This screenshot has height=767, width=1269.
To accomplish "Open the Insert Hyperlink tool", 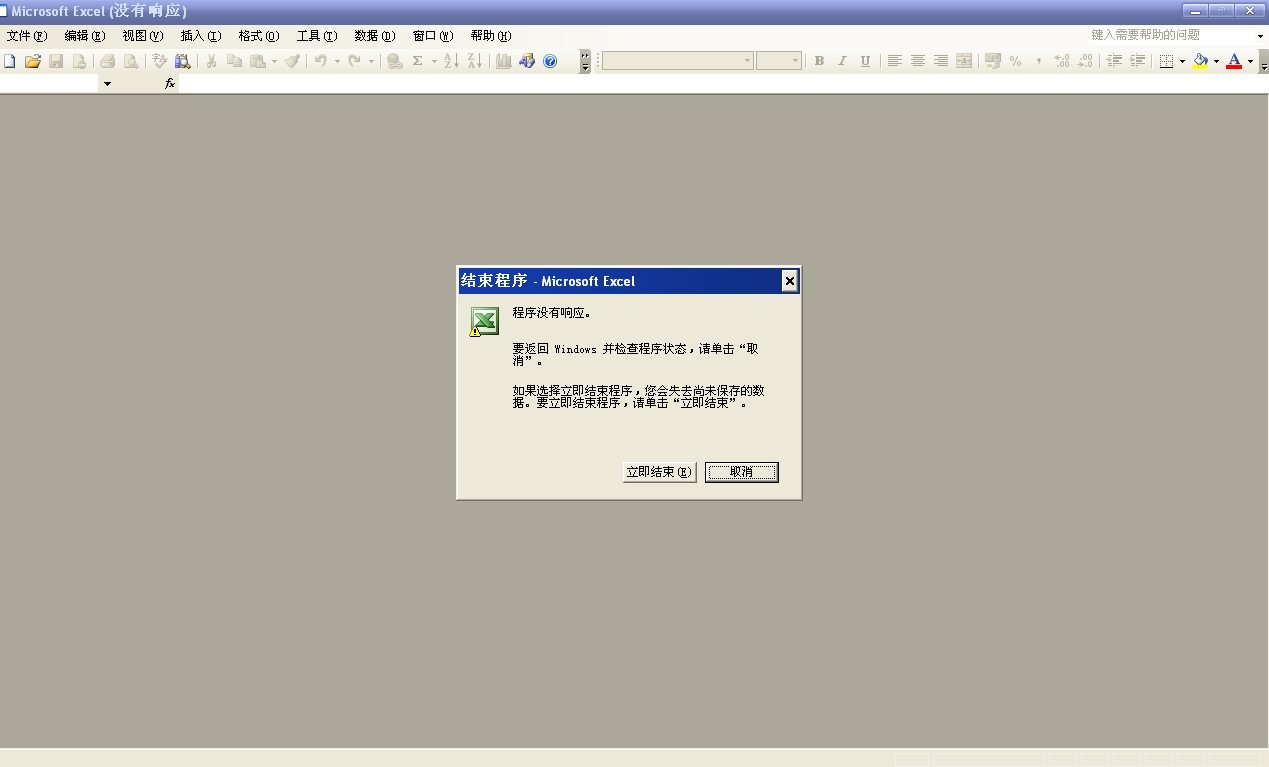I will [x=395, y=60].
